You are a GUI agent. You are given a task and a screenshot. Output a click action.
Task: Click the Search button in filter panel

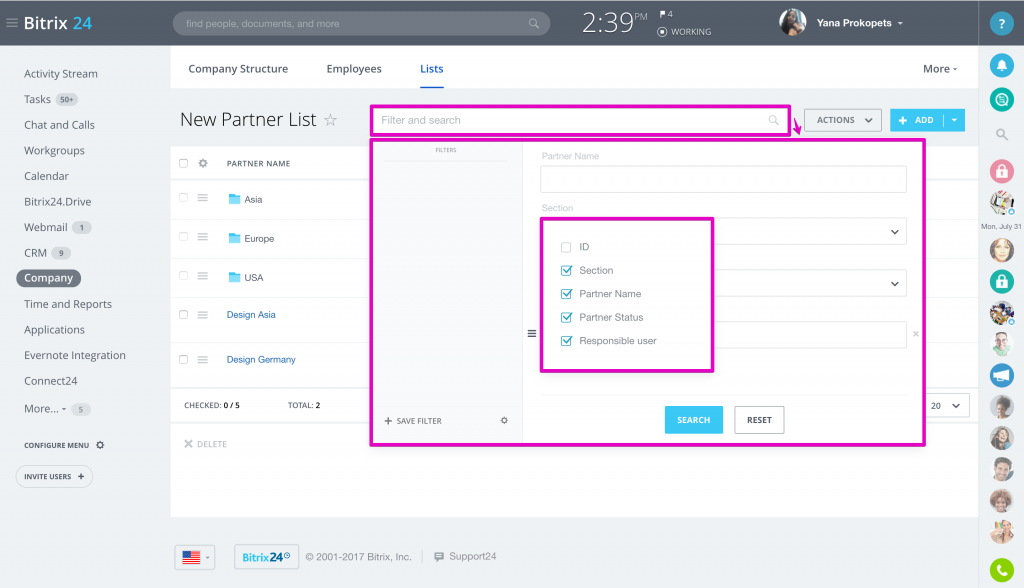click(694, 420)
